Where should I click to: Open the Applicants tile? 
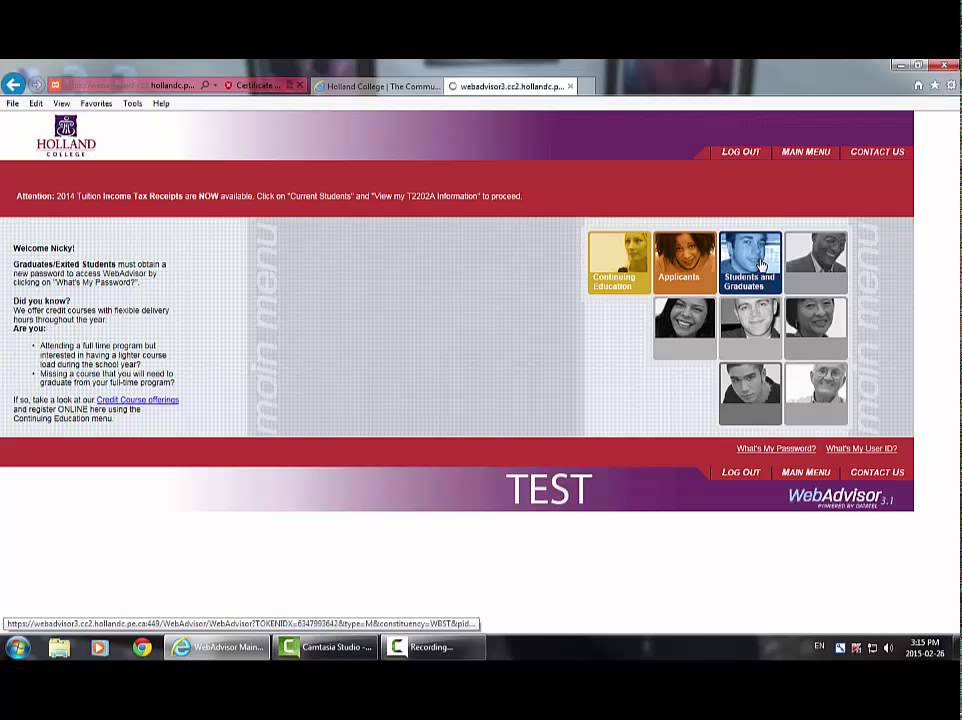[x=685, y=262]
